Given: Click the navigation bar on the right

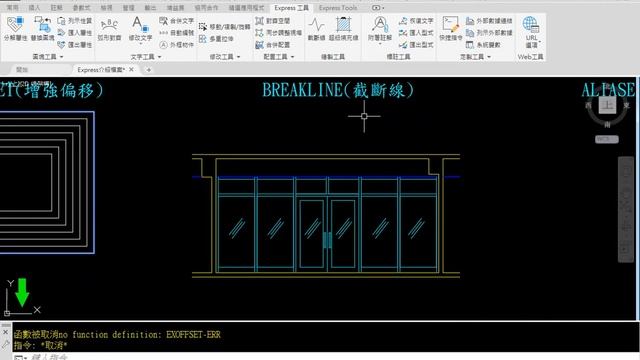Looking at the screenshot, I should click(626, 209).
